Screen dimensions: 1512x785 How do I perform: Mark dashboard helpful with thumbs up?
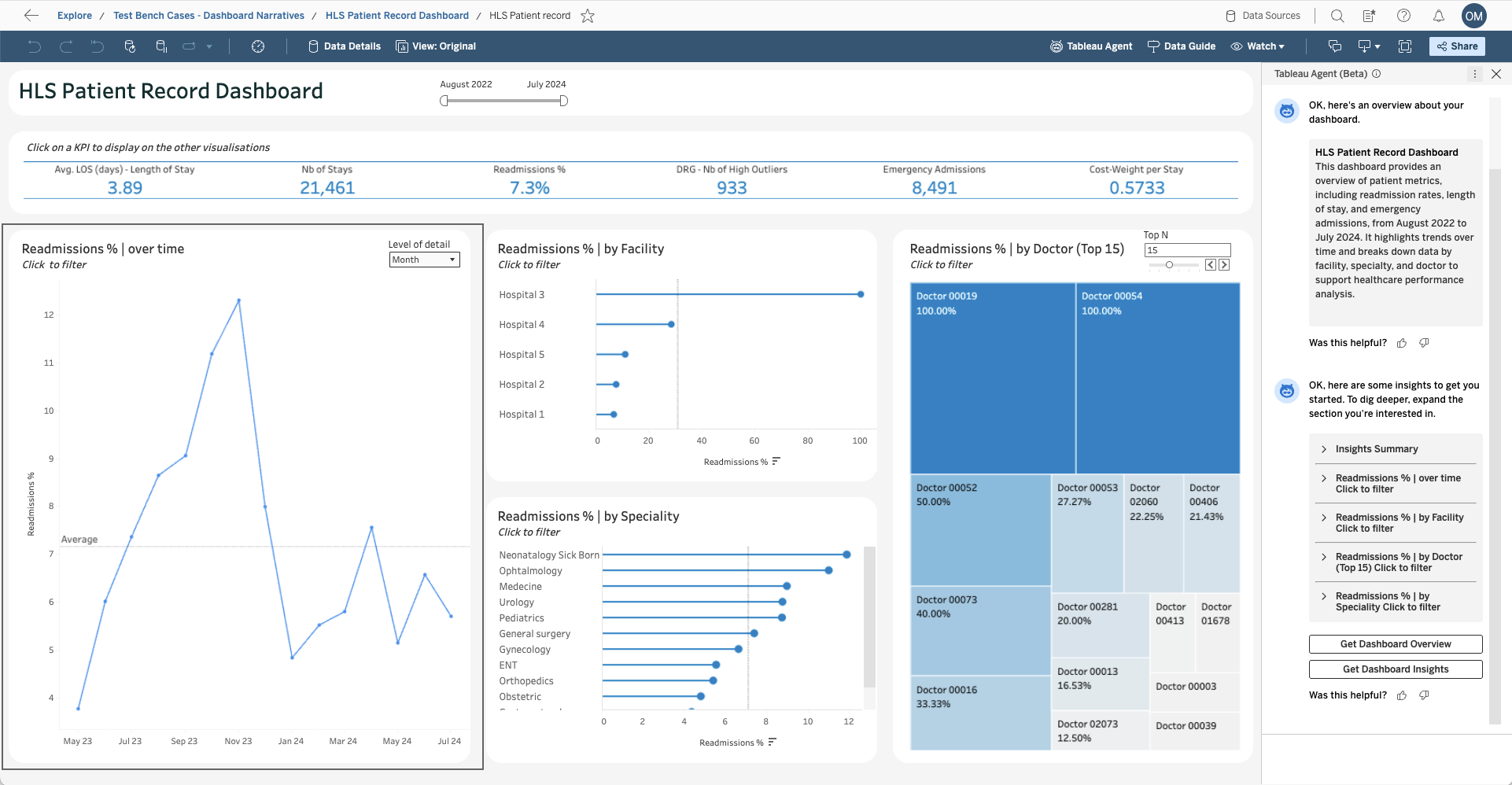[1403, 343]
